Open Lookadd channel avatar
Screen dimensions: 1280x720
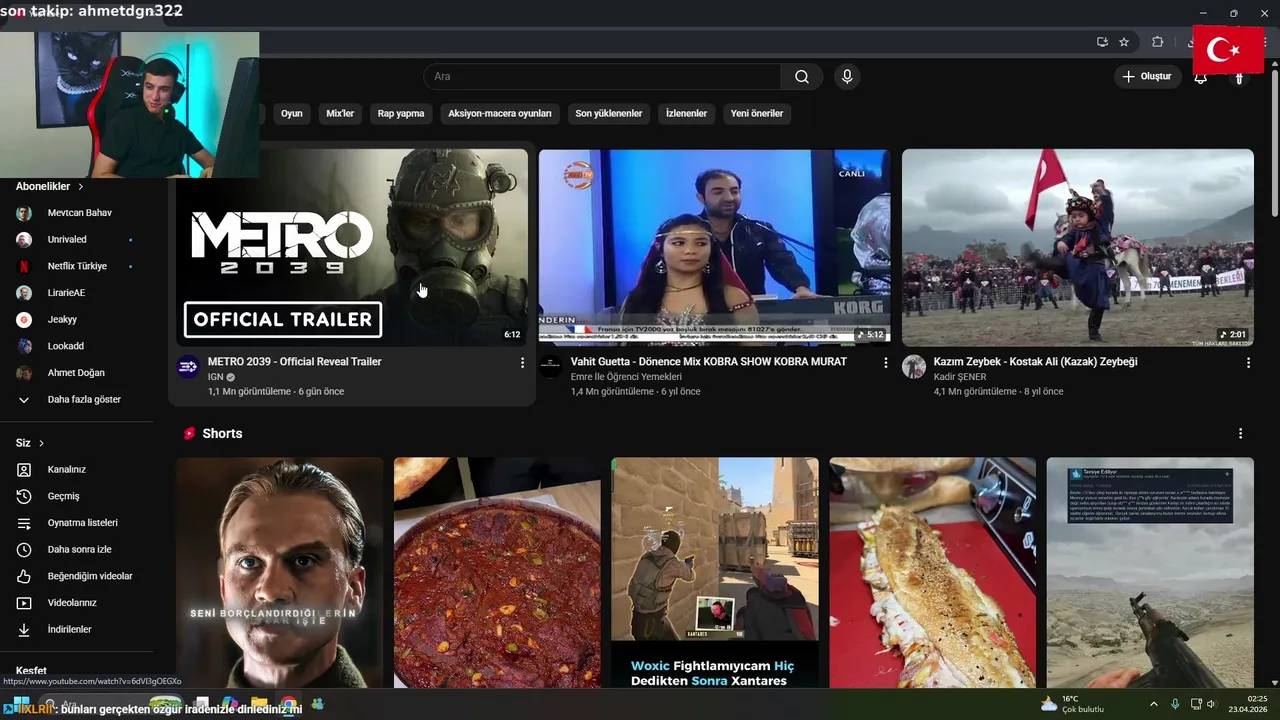tap(24, 346)
